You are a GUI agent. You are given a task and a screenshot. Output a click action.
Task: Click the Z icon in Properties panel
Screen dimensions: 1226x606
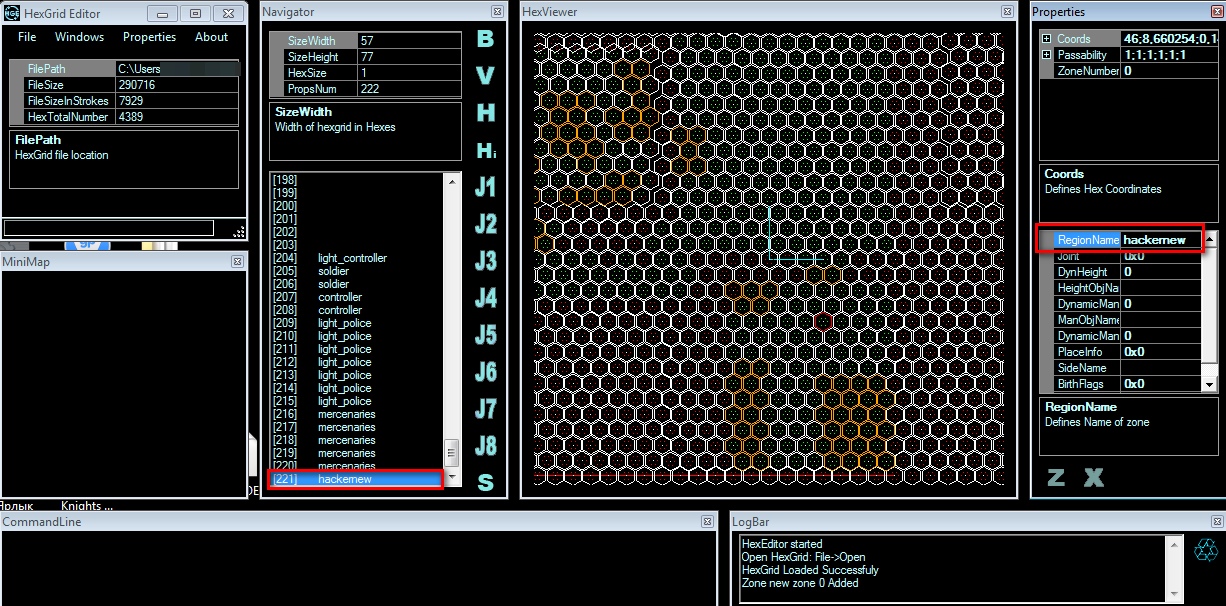click(x=1056, y=477)
